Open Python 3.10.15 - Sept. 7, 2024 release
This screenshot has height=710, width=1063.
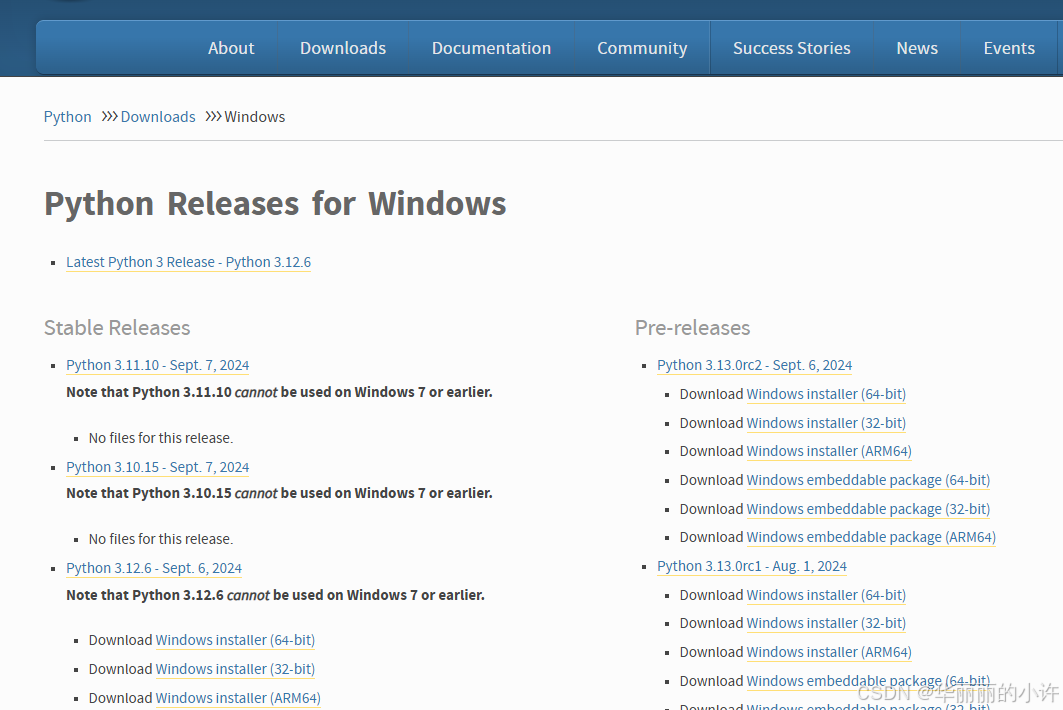pyautogui.click(x=157, y=467)
